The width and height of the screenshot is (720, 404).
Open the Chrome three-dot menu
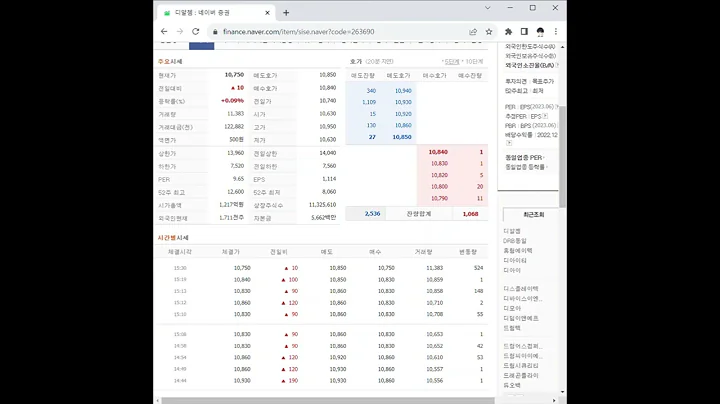[556, 32]
